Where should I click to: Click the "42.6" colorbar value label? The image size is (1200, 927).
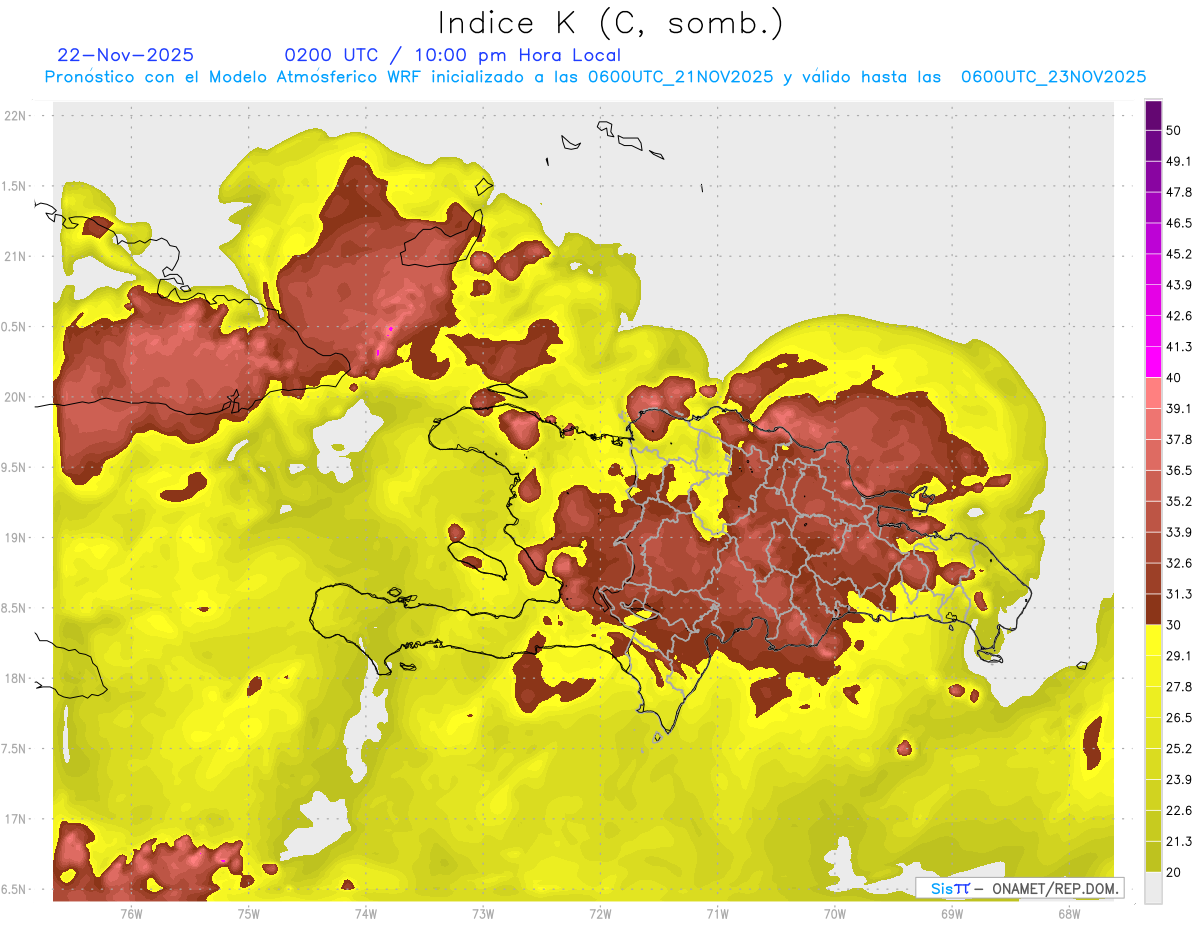coord(1179,316)
